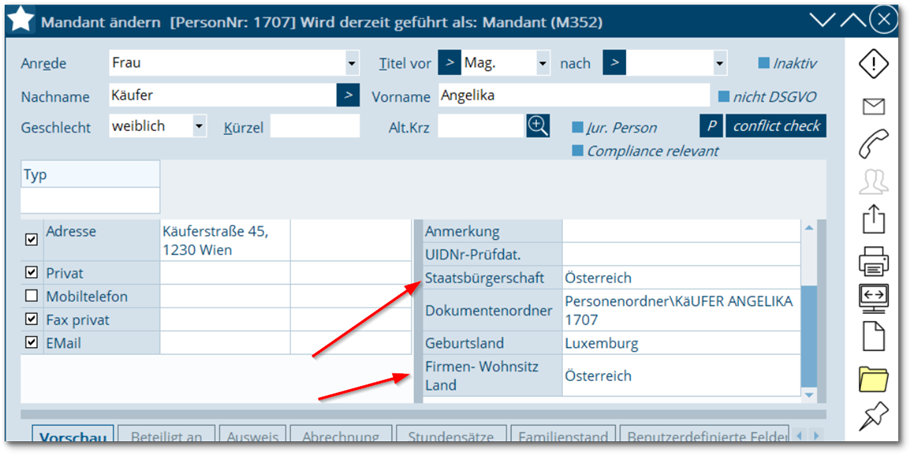Screen dimensions: 913x456
Task: Open the envelope mail icon
Action: (874, 106)
